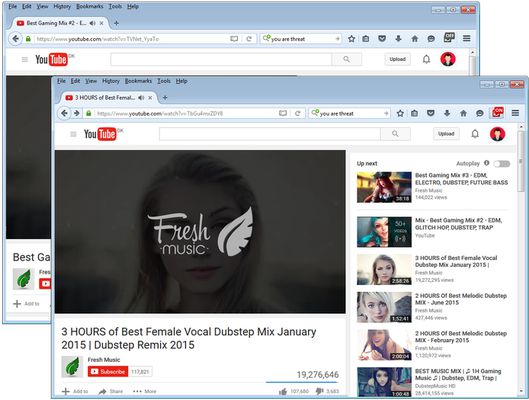Open notifications bell in front window
Screen dimensions: 529x400
pyautogui.click(x=475, y=134)
